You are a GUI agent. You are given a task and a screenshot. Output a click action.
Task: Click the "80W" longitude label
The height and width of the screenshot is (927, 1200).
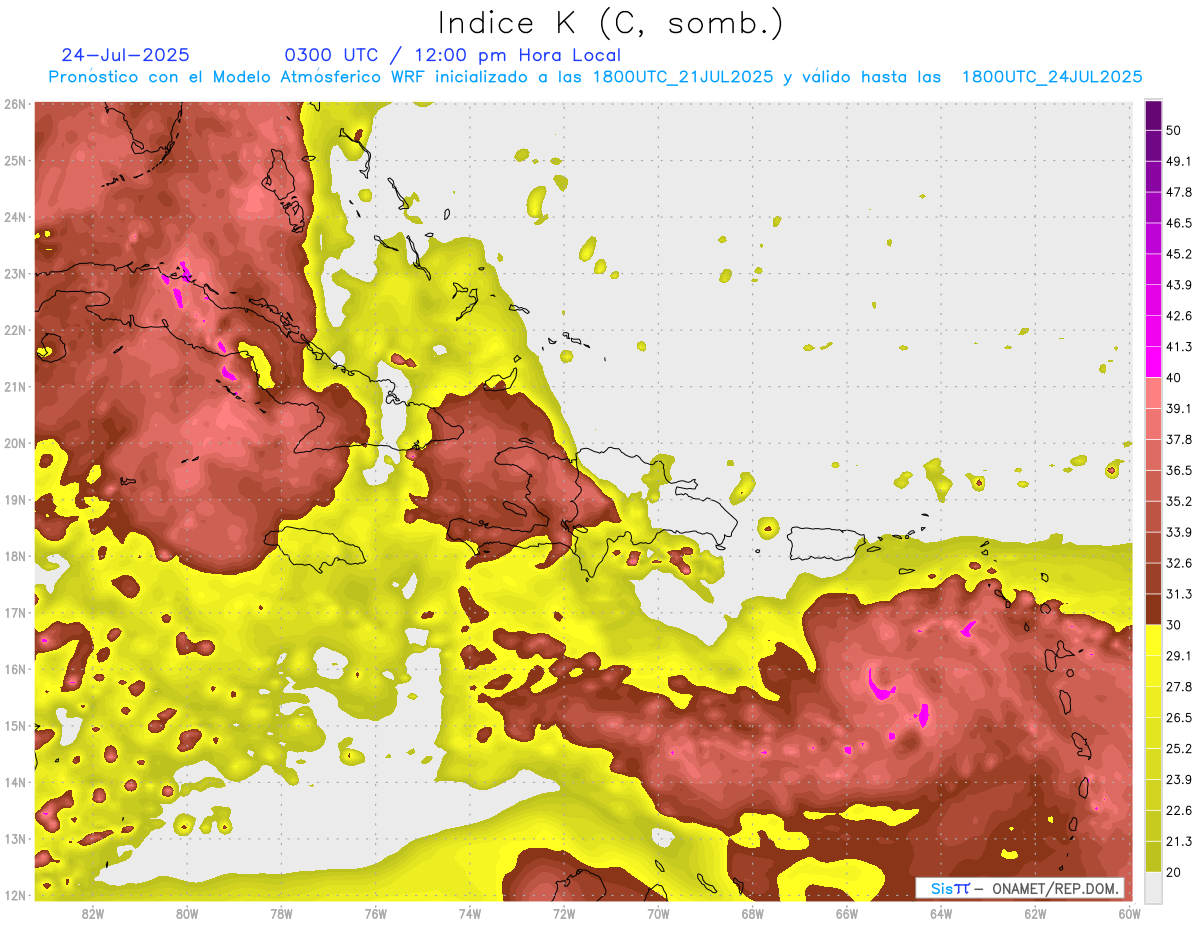pos(187,914)
